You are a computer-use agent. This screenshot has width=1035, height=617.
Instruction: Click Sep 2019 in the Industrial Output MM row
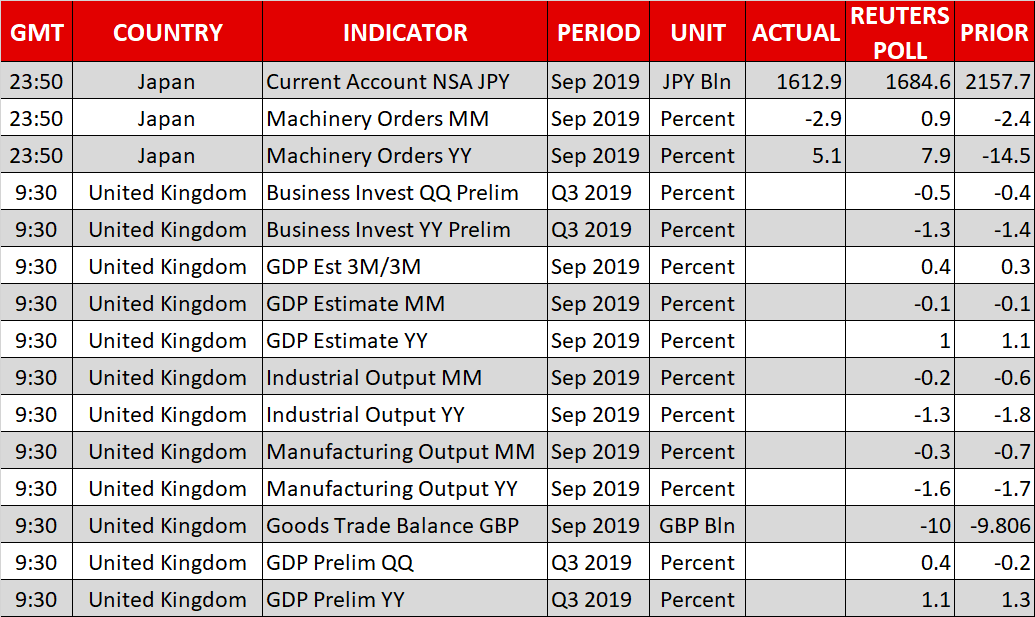[595, 377]
